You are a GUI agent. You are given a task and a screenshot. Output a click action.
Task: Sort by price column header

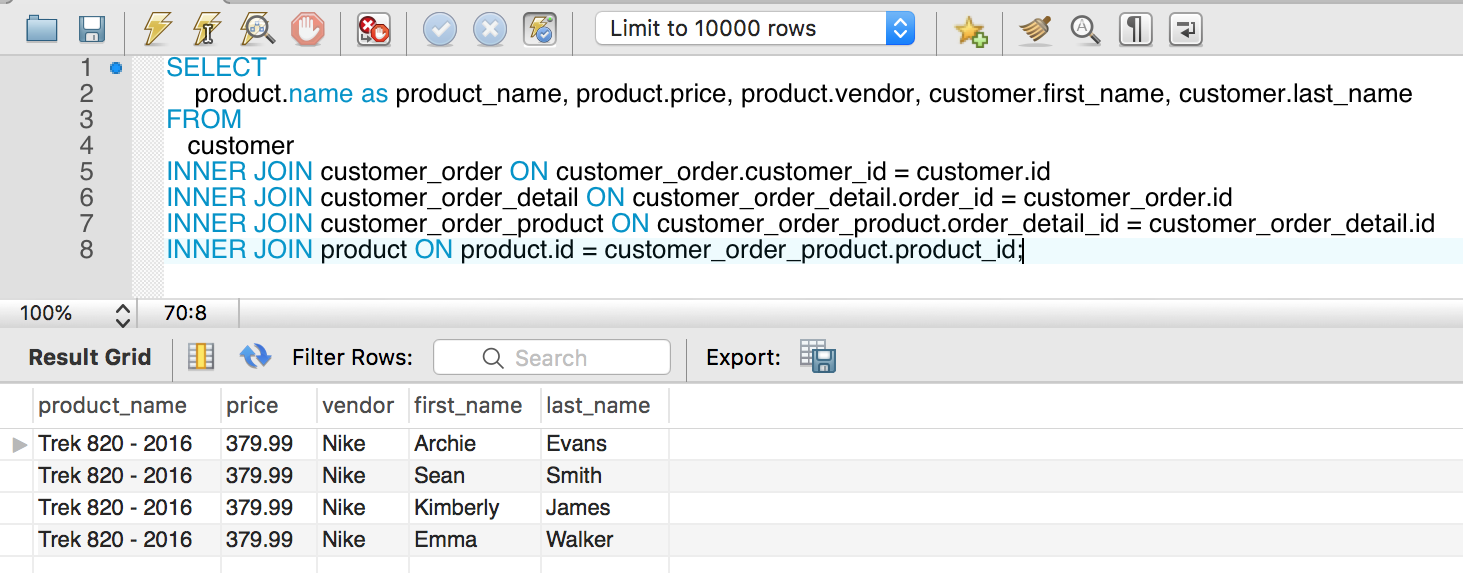point(269,405)
